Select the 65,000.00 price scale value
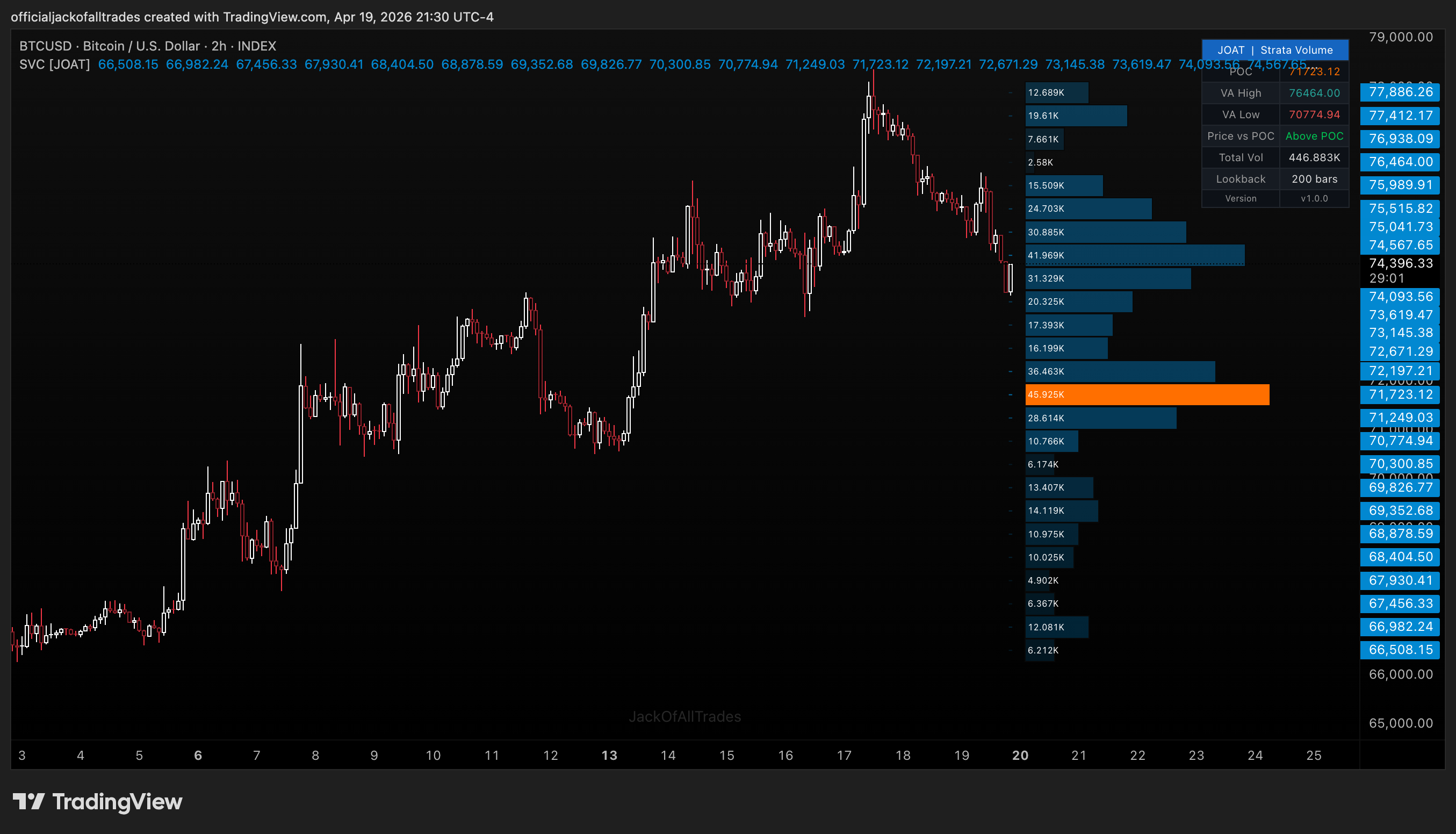1456x834 pixels. [1401, 723]
